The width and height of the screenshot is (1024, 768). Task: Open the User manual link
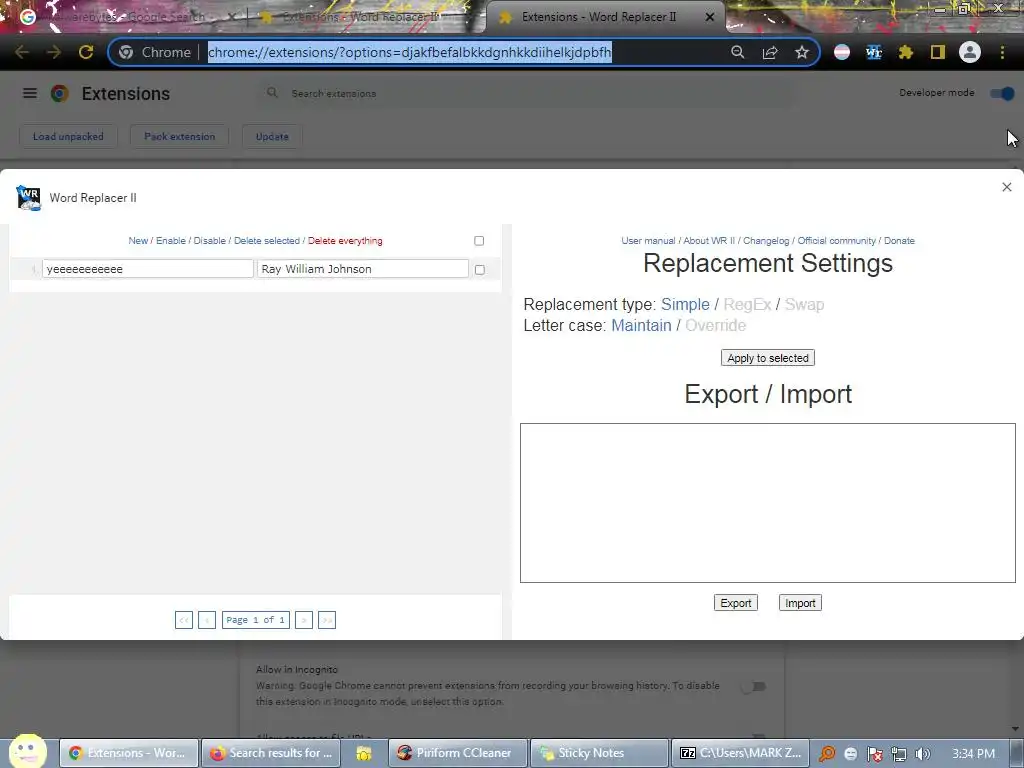tap(648, 241)
